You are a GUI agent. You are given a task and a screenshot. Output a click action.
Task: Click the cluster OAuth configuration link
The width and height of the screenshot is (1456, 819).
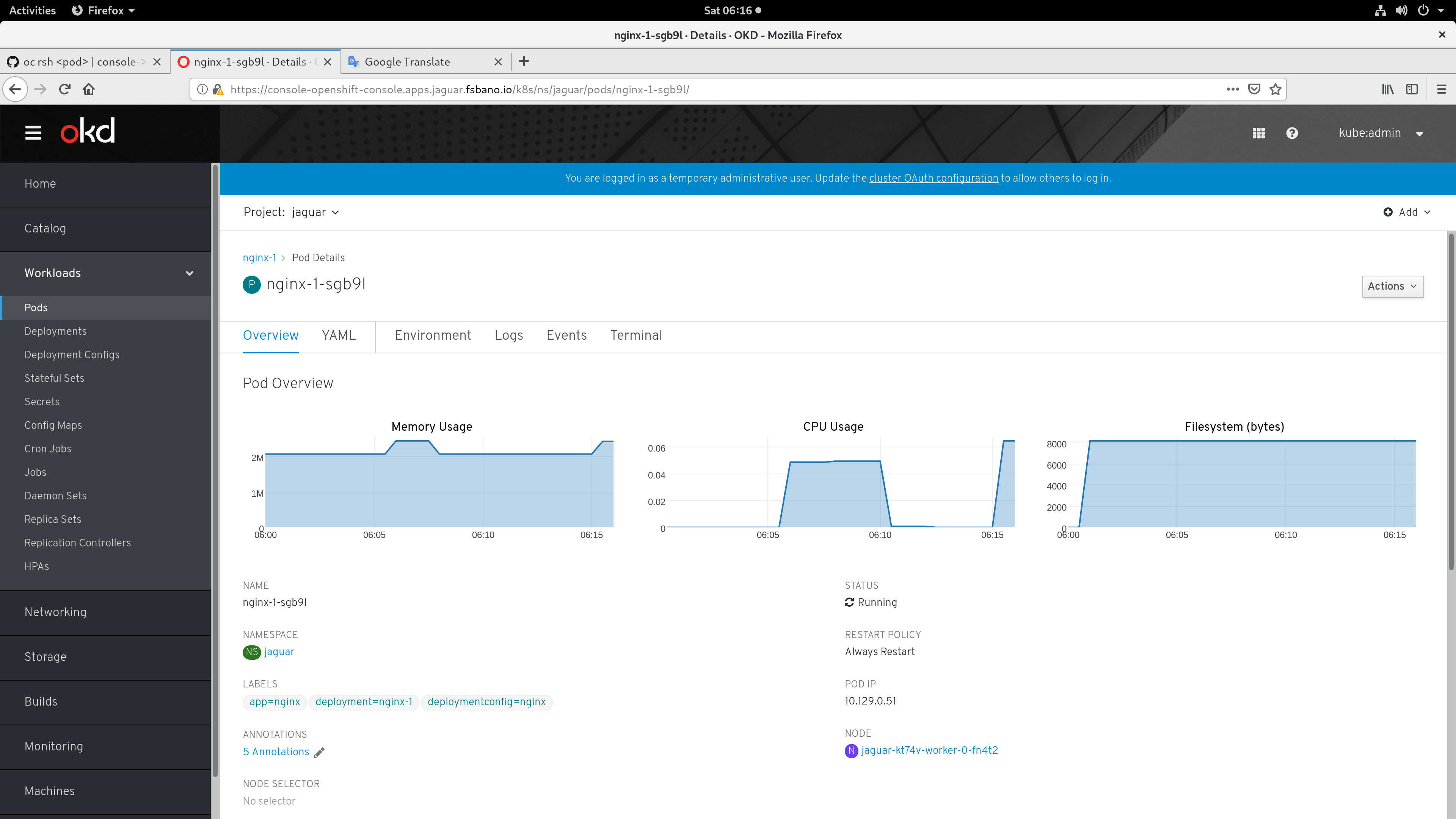[933, 179]
